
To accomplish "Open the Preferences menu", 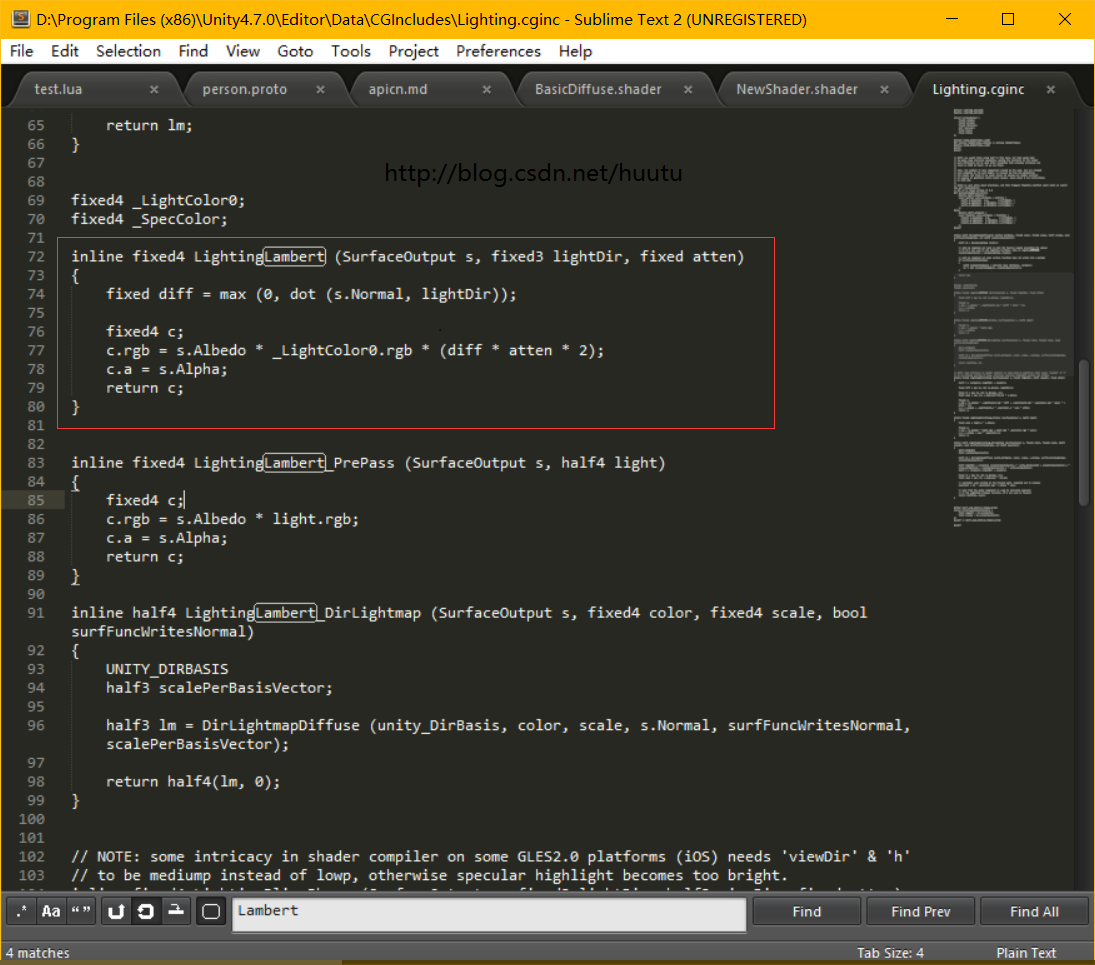I will tap(498, 51).
